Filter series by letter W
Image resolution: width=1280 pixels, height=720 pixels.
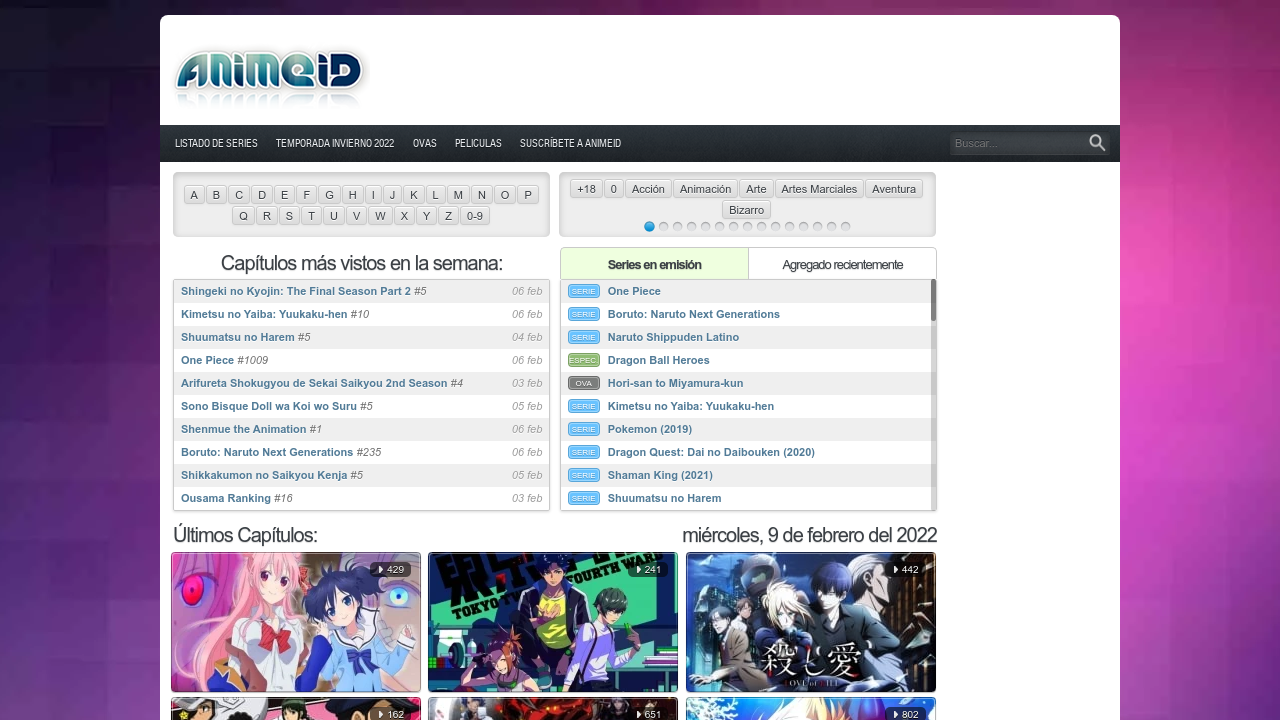click(x=380, y=216)
